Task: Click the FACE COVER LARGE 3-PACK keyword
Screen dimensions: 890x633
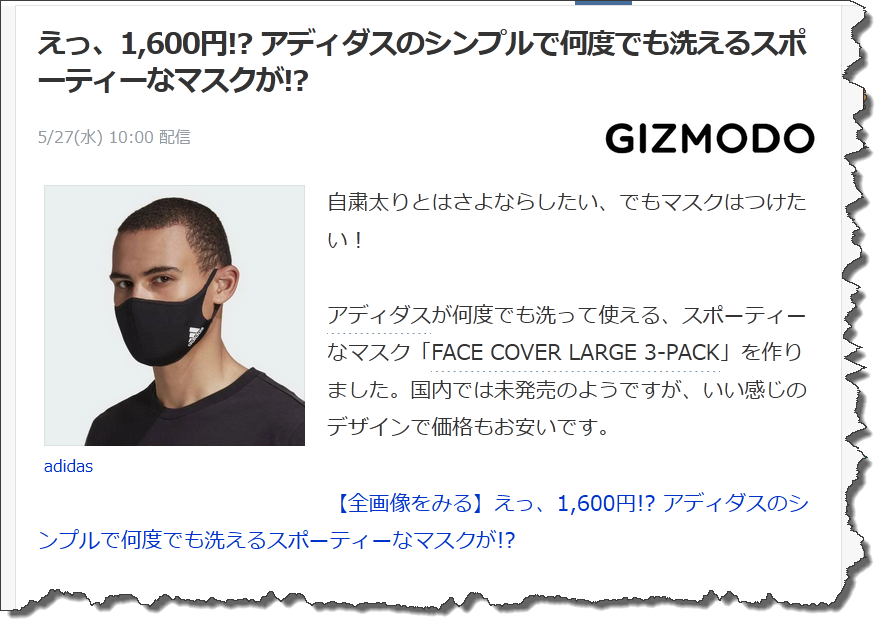Action: tap(576, 353)
